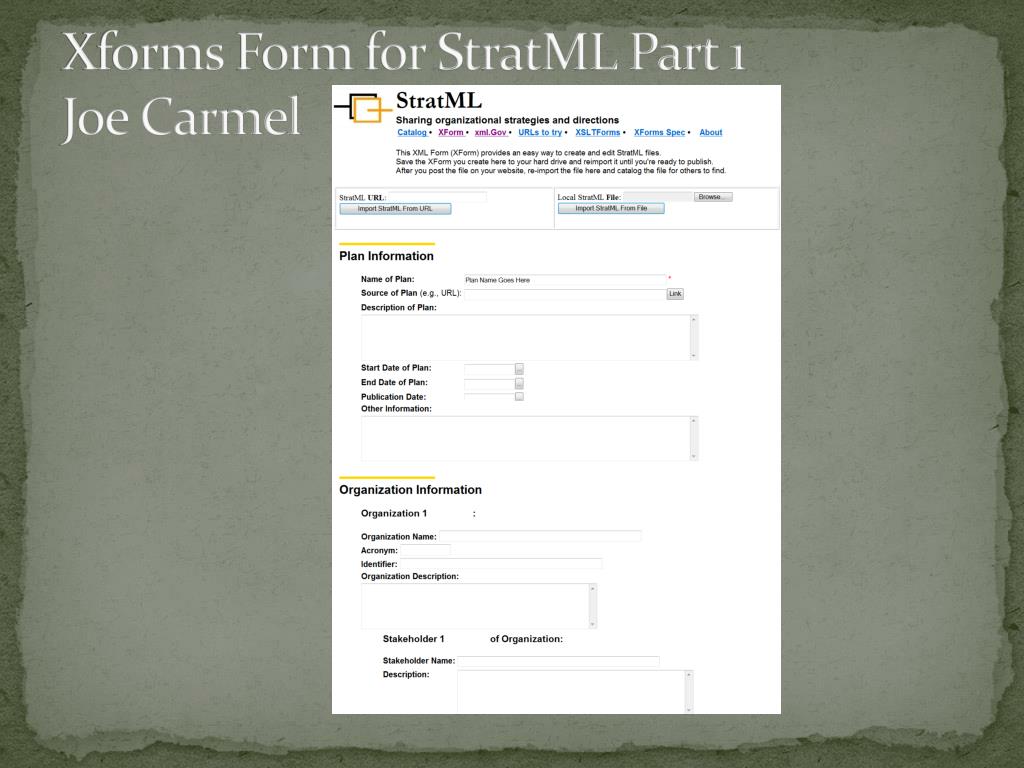The image size is (1024, 768).
Task: Open the XForms Spec link
Action: [660, 133]
